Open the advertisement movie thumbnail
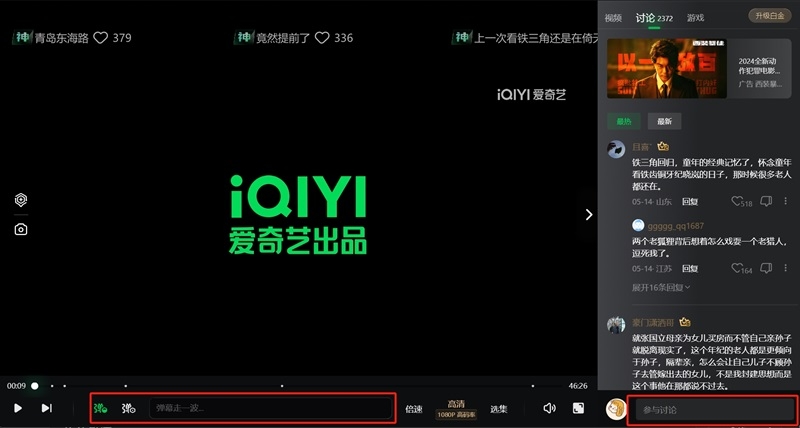The width and height of the screenshot is (800, 428). (666, 69)
